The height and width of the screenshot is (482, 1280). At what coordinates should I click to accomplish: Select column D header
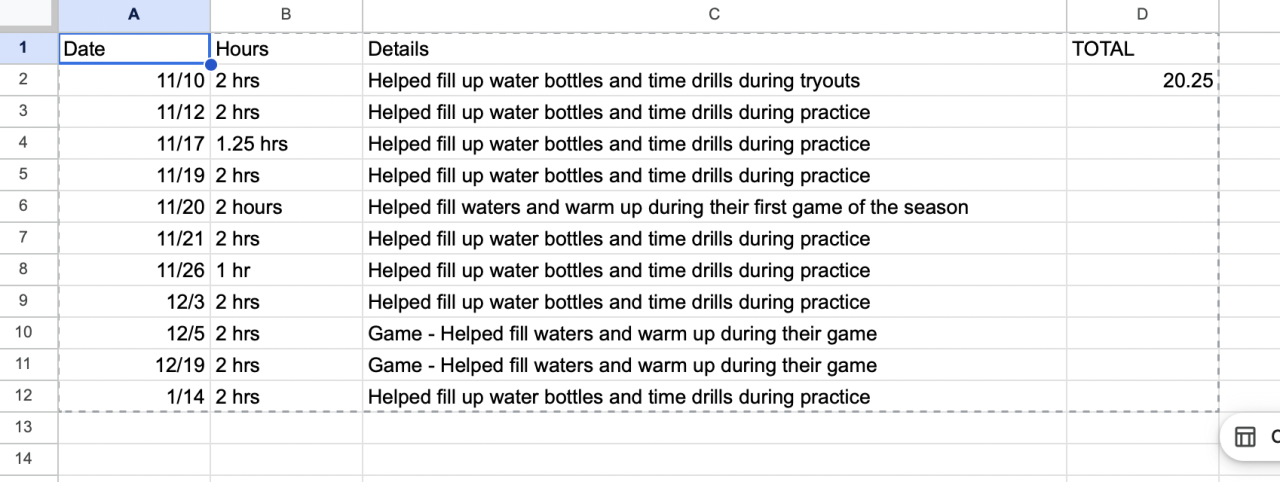coord(1142,15)
